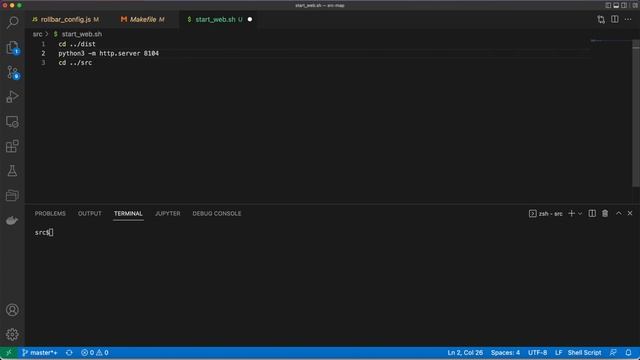Screen dimensions: 640x360
Task: Synchronize changes status bar icon
Action: pyautogui.click(x=69, y=353)
